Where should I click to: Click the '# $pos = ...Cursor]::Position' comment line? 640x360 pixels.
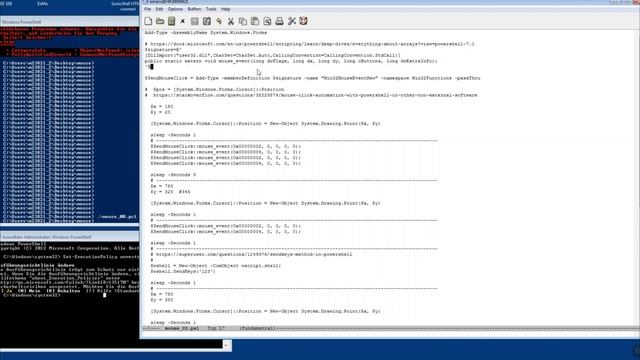click(x=214, y=89)
